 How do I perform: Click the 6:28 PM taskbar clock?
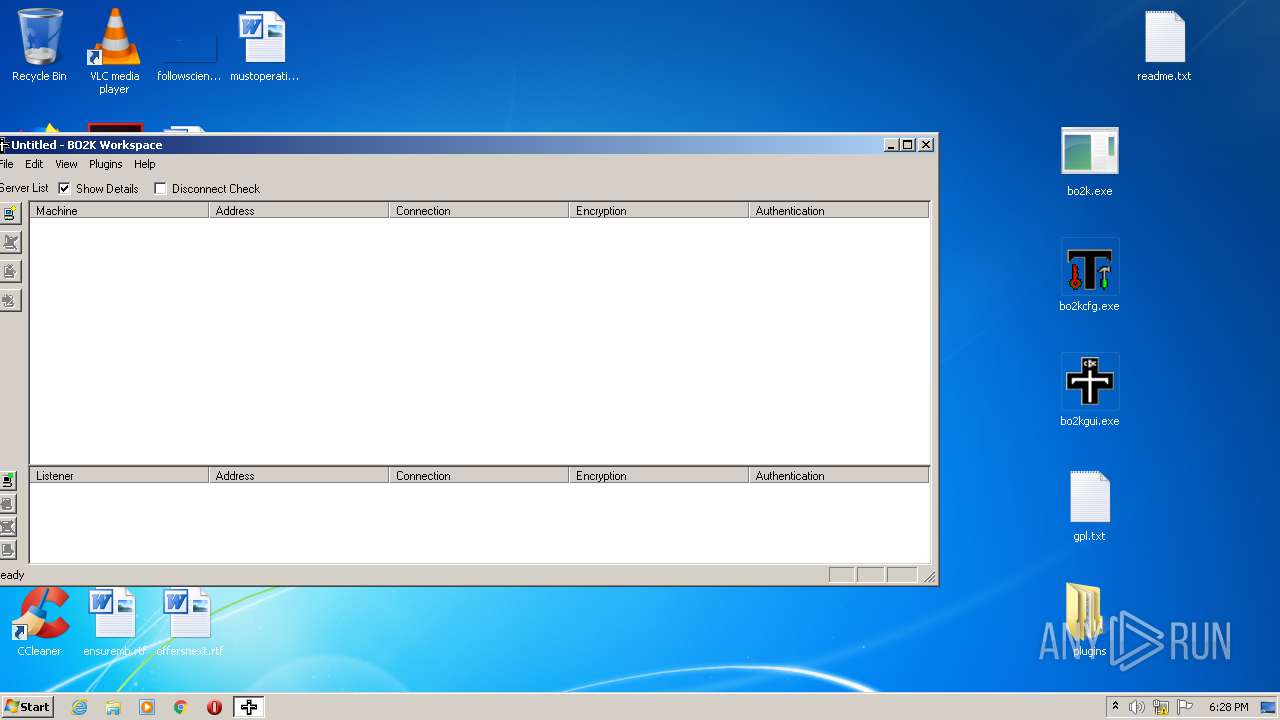(1228, 707)
